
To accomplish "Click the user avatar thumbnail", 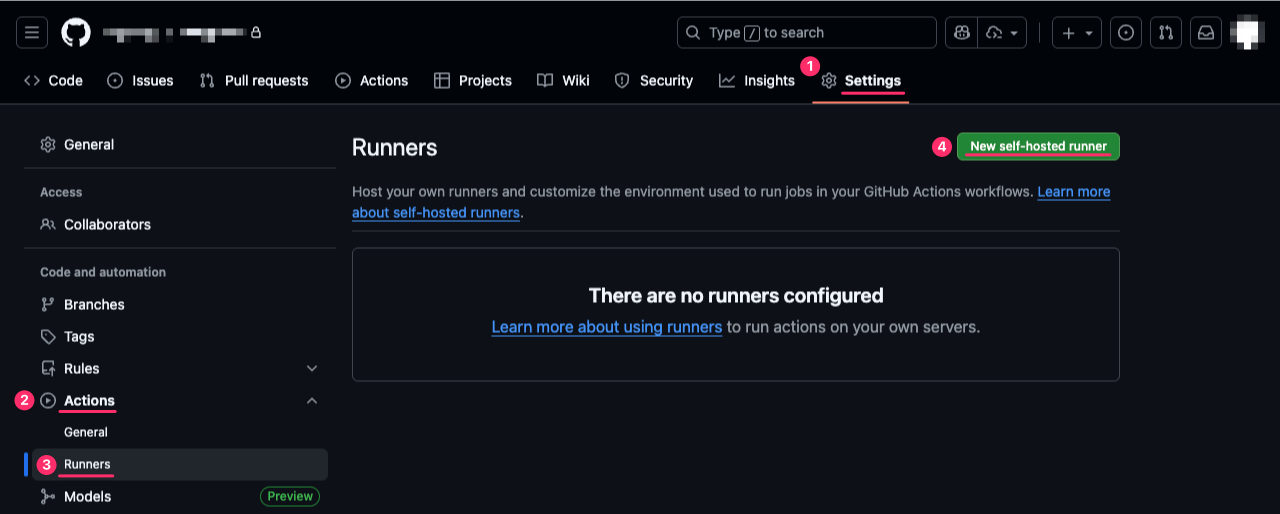I will coord(1247,33).
